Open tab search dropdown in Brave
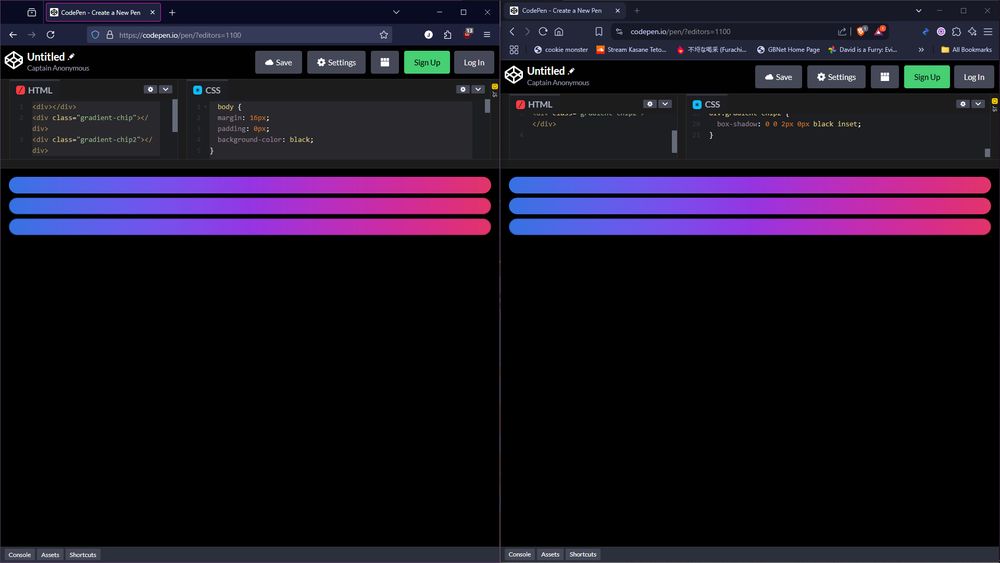Screen dimensions: 1000x563 [x=918, y=11]
